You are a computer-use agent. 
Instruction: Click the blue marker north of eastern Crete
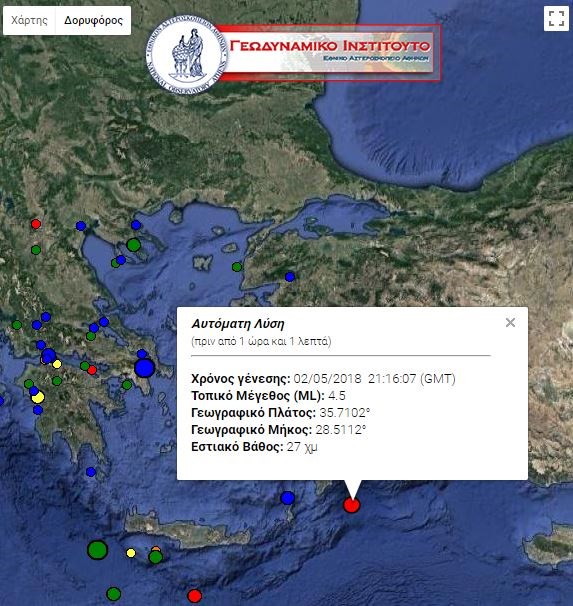(287, 498)
